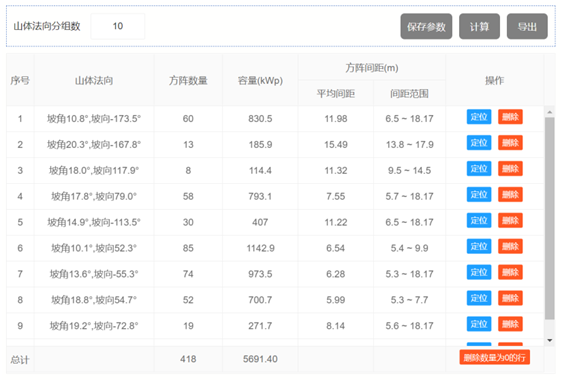
Task: Click scrollbar up arrow
Action: click(x=549, y=112)
